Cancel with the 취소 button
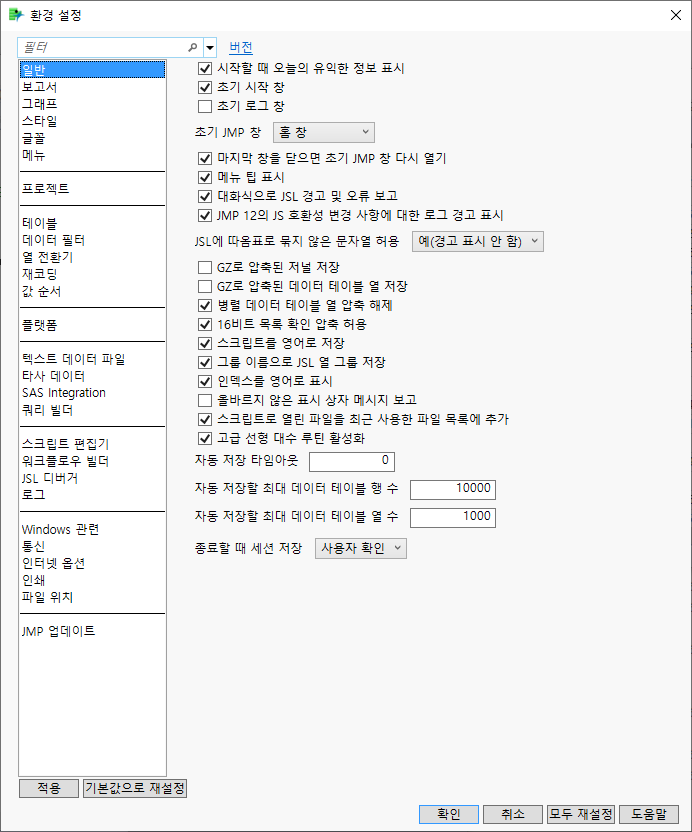 click(513, 814)
